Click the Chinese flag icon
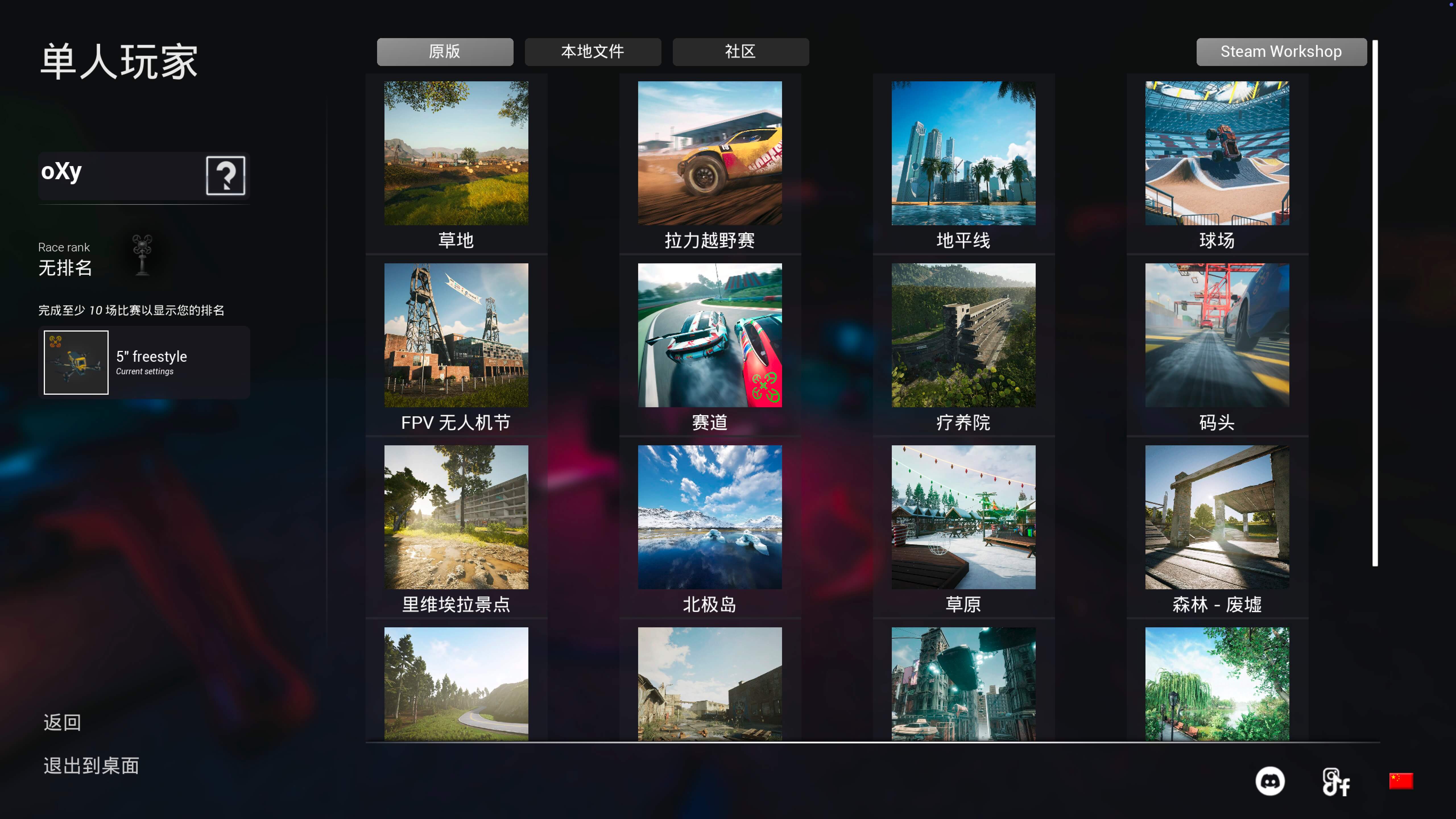 coord(1401,781)
